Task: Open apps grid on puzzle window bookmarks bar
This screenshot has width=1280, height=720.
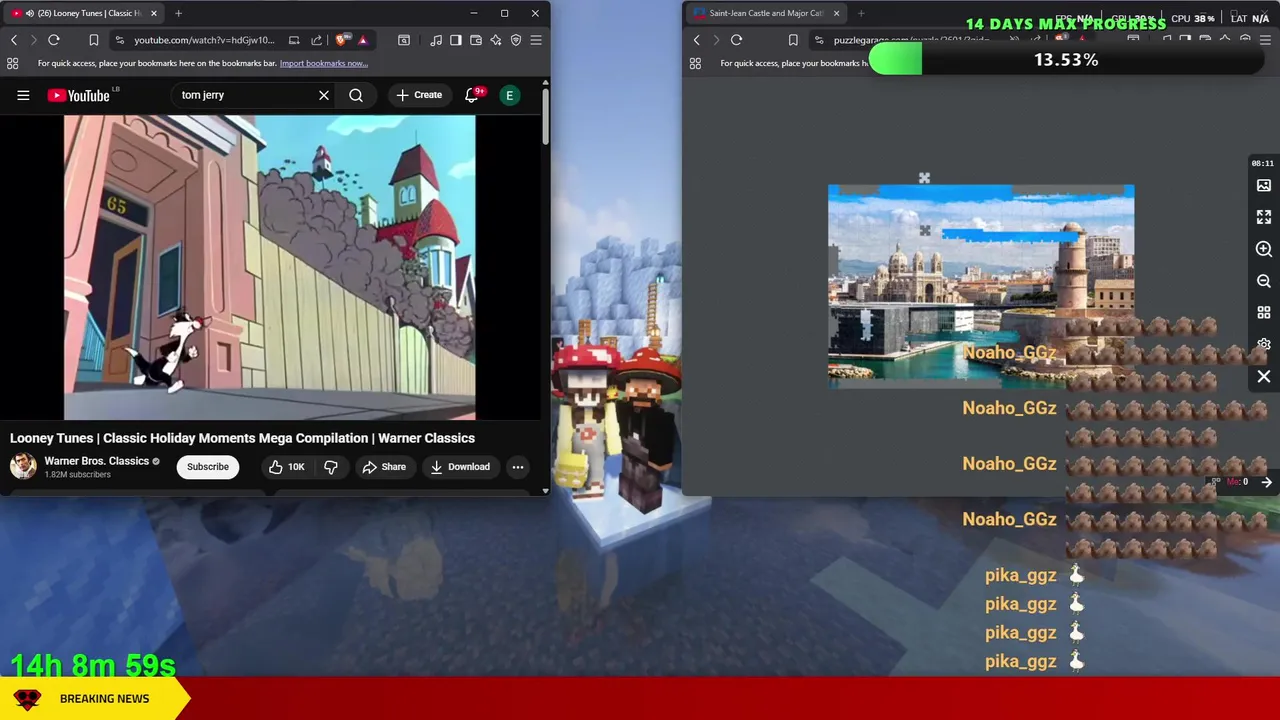Action: [695, 63]
